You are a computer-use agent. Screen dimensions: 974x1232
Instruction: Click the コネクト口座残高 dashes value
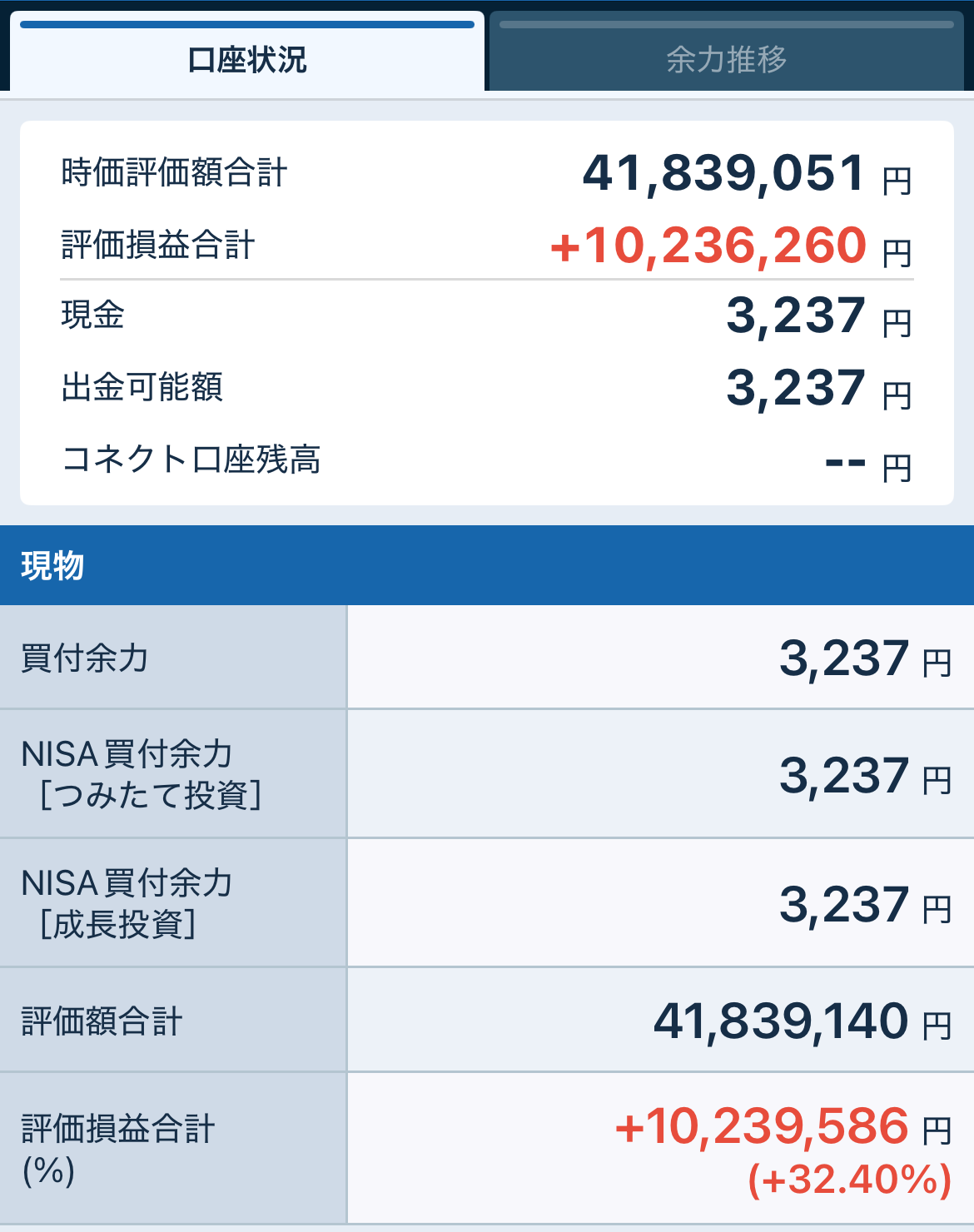point(845,461)
